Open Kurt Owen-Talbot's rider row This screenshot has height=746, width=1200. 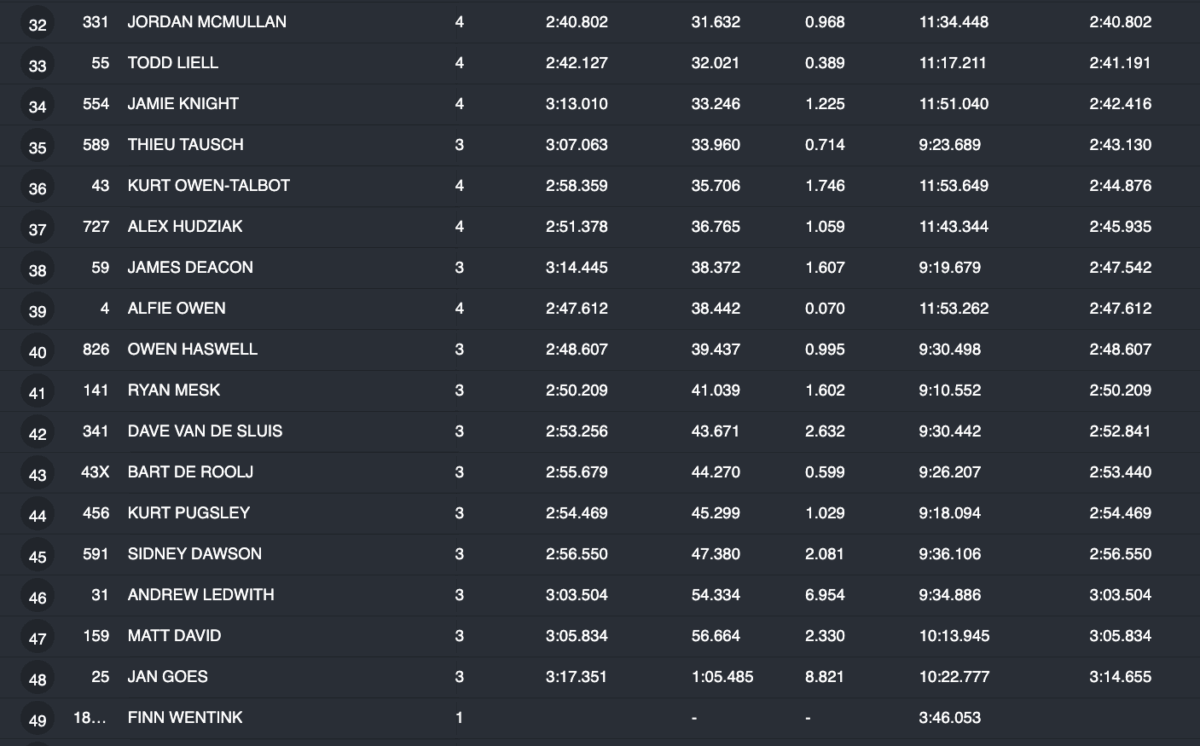208,185
